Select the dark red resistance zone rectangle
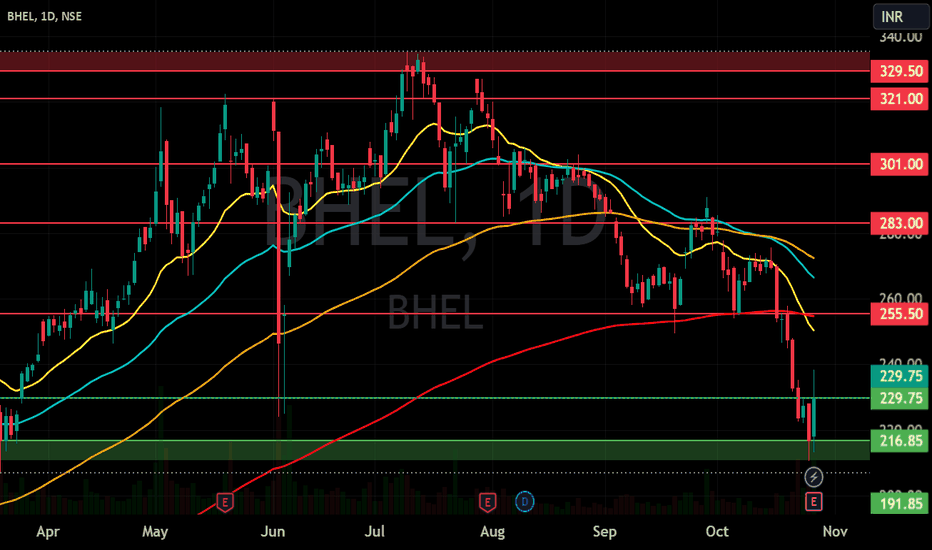The width and height of the screenshot is (932, 550). point(434,62)
